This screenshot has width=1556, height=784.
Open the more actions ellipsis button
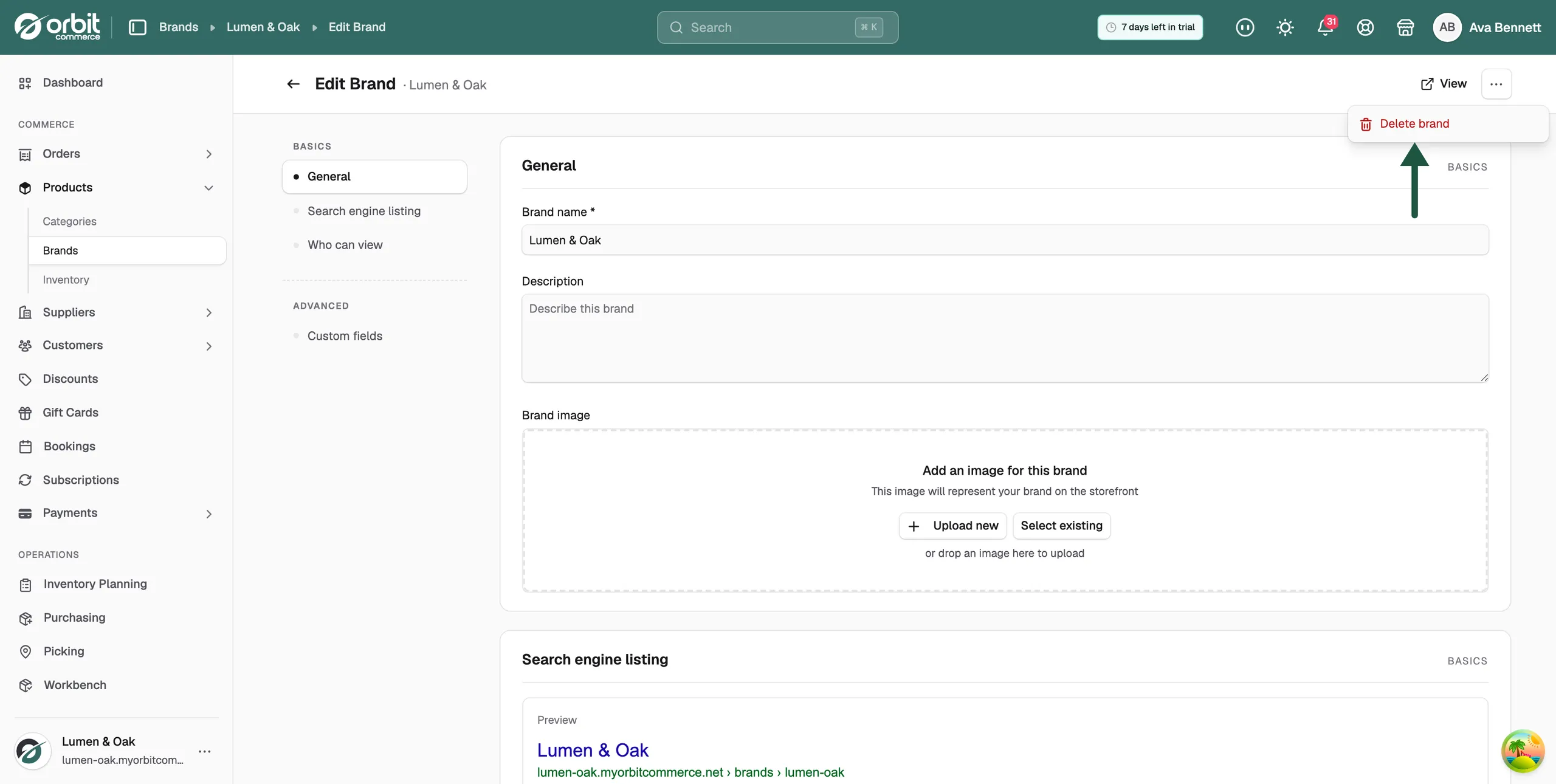click(1496, 84)
